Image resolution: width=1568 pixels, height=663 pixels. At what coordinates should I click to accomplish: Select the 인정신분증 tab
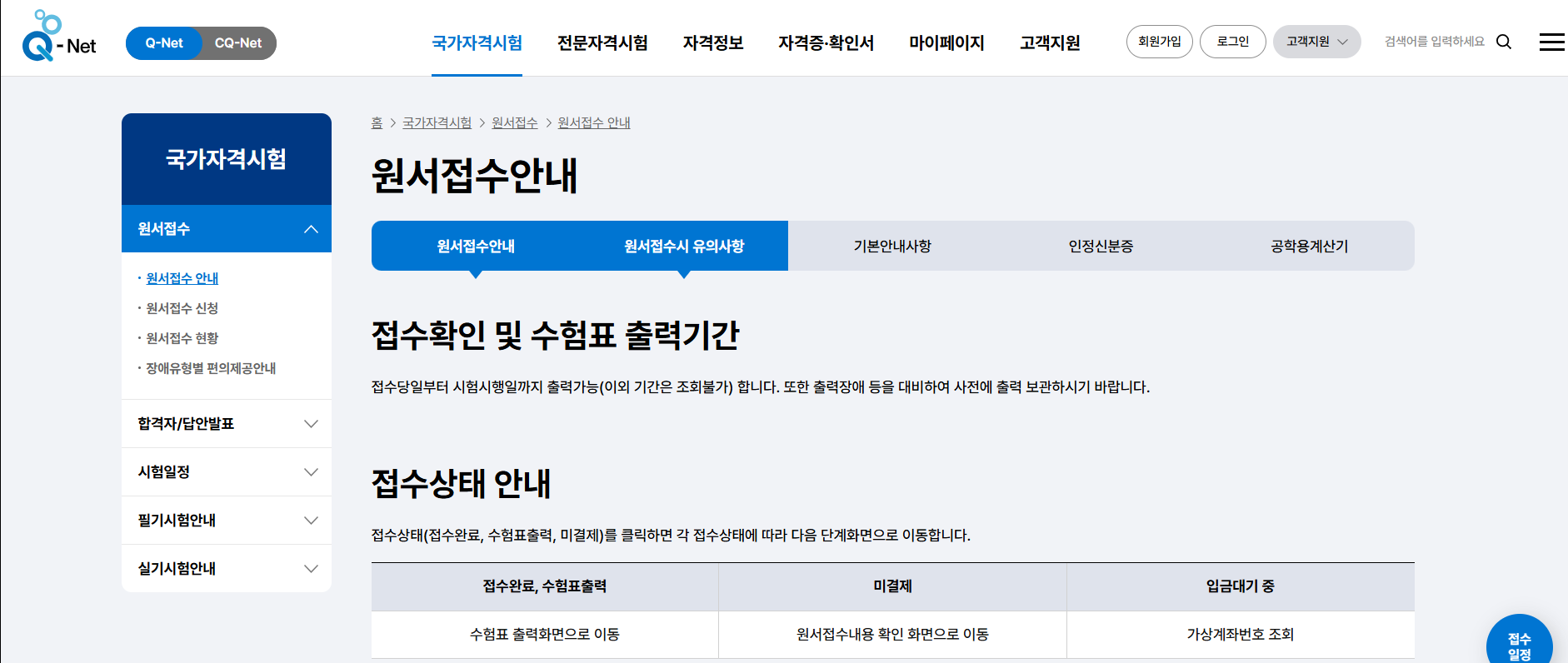[x=1101, y=246]
